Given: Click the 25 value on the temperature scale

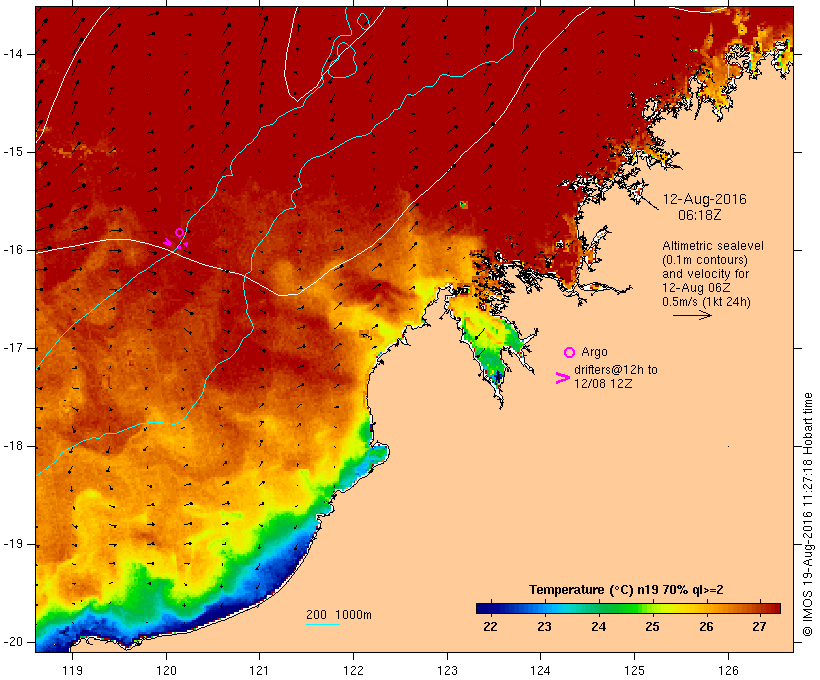Looking at the screenshot, I should 652,626.
